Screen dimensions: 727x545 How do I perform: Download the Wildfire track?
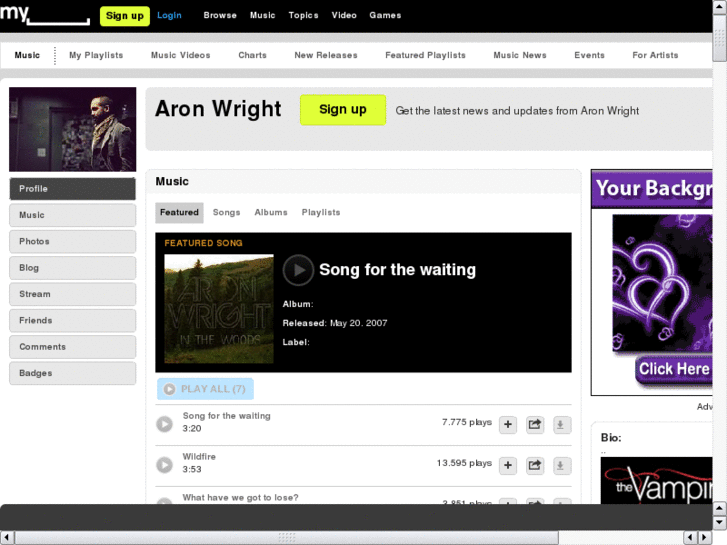[x=561, y=465]
